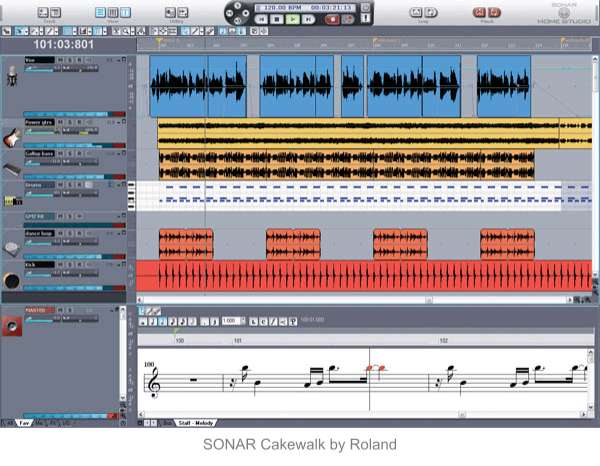Screen dimensions: 600x466
Task: Select the arrow Select tool in the toolbar
Action: coord(20,31)
